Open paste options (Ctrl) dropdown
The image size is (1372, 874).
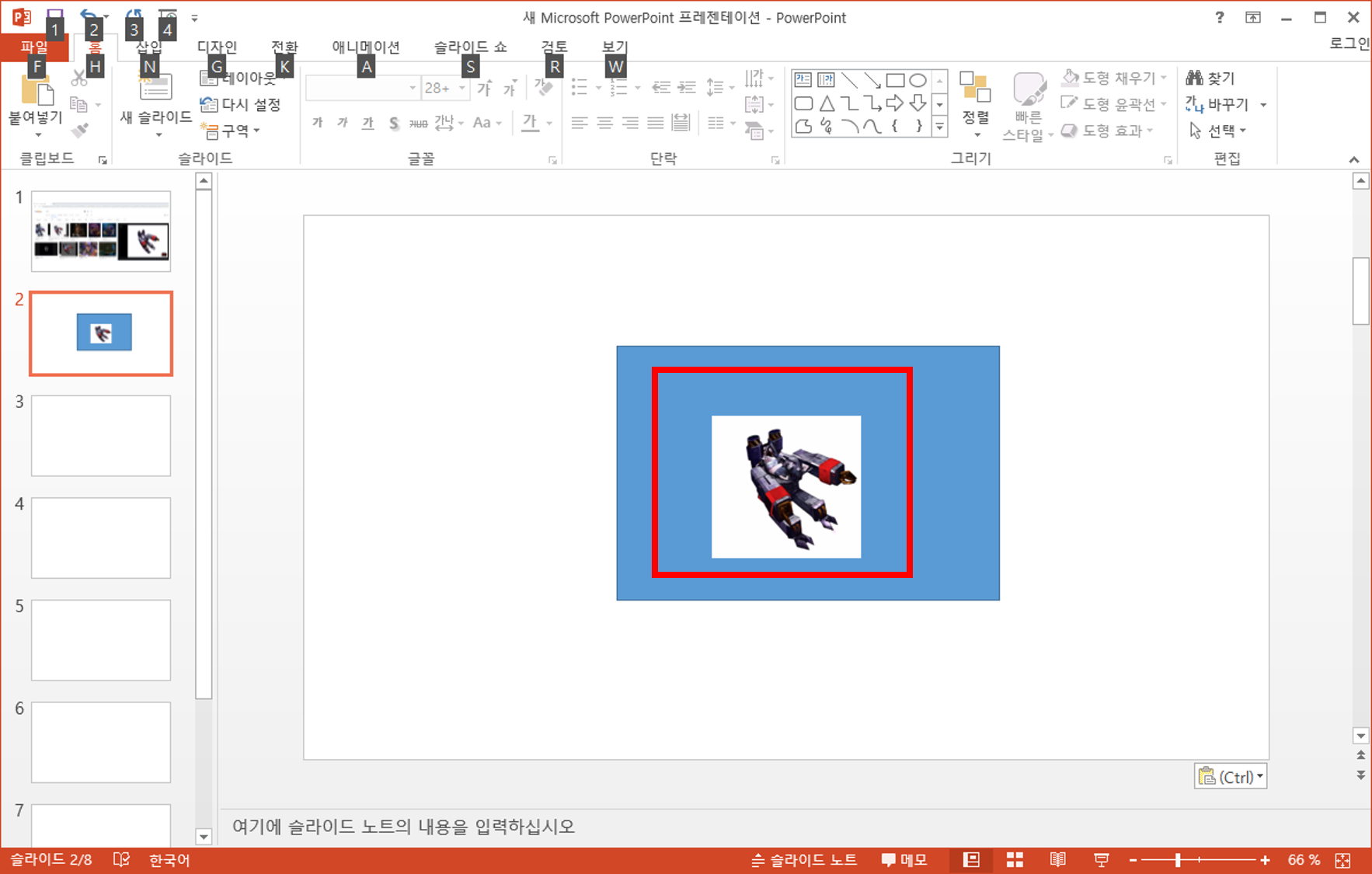point(1231,776)
